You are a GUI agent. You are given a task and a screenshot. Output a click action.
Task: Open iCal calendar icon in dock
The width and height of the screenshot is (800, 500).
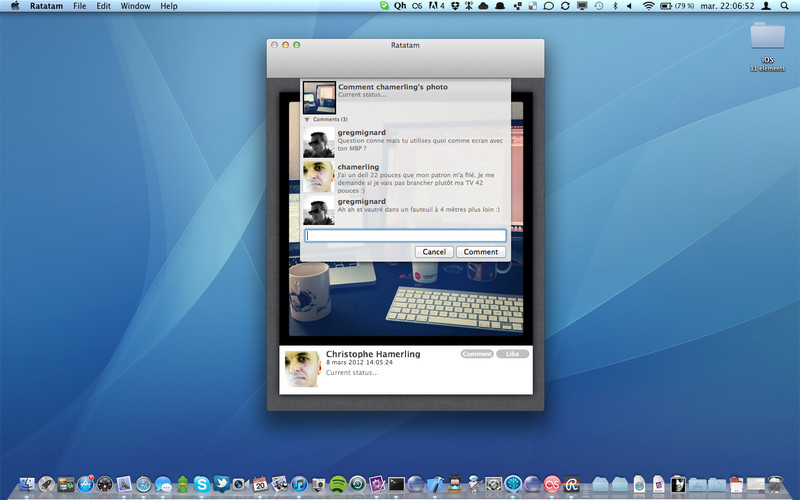[x=260, y=484]
